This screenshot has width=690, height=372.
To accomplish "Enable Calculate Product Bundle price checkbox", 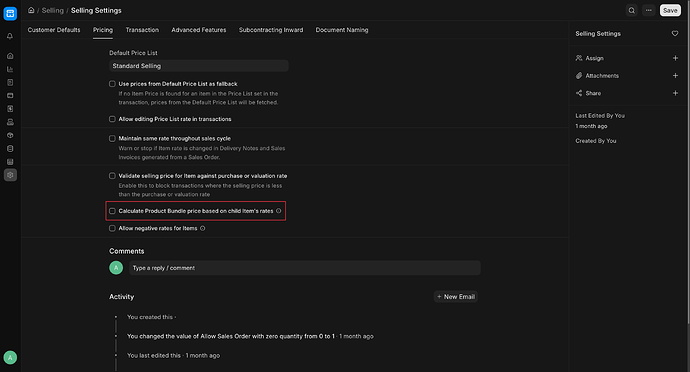I will click(112, 211).
